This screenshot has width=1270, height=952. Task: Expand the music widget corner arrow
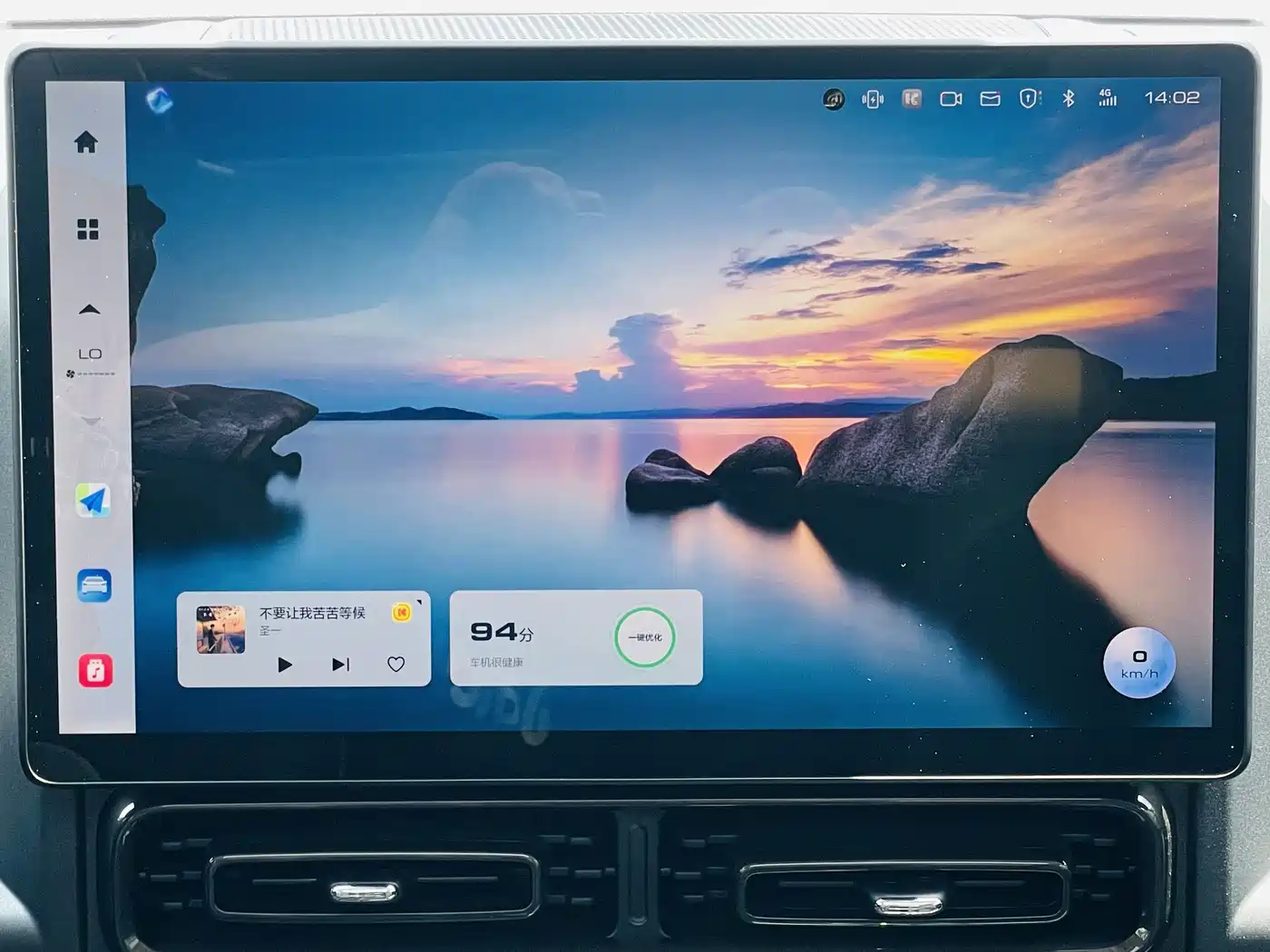click(419, 601)
